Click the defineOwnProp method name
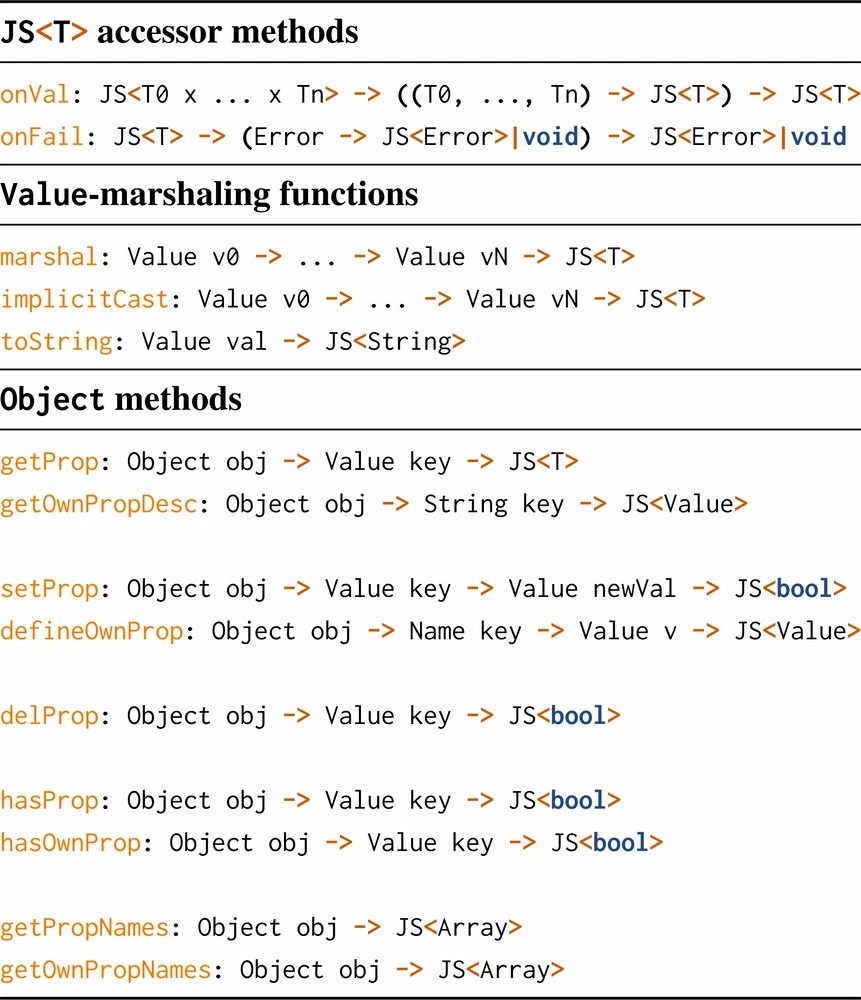The width and height of the screenshot is (861, 1000). [91, 631]
